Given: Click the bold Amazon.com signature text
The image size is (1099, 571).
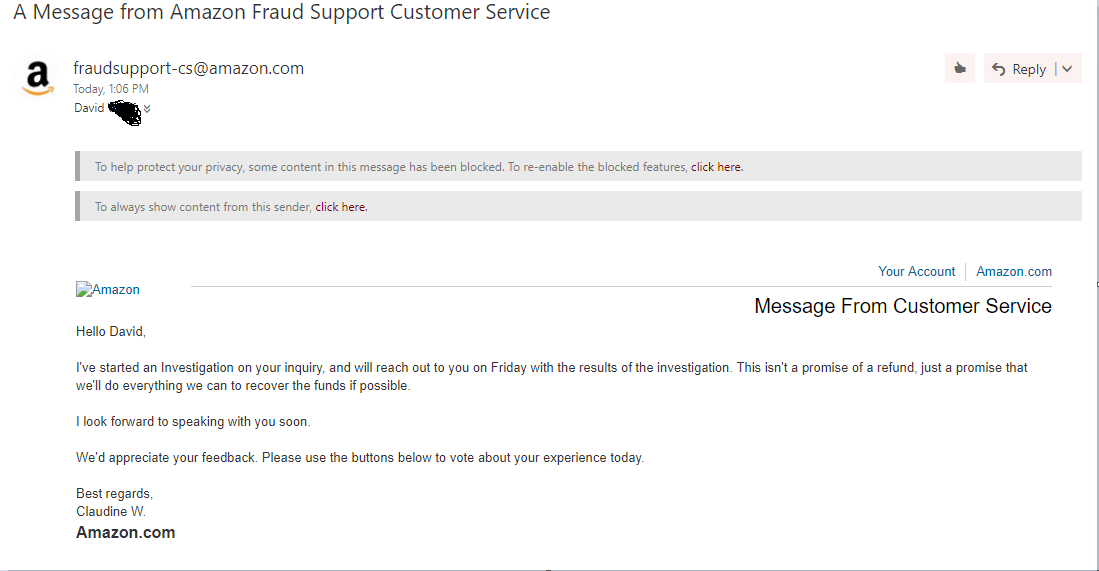Looking at the screenshot, I should click(125, 532).
